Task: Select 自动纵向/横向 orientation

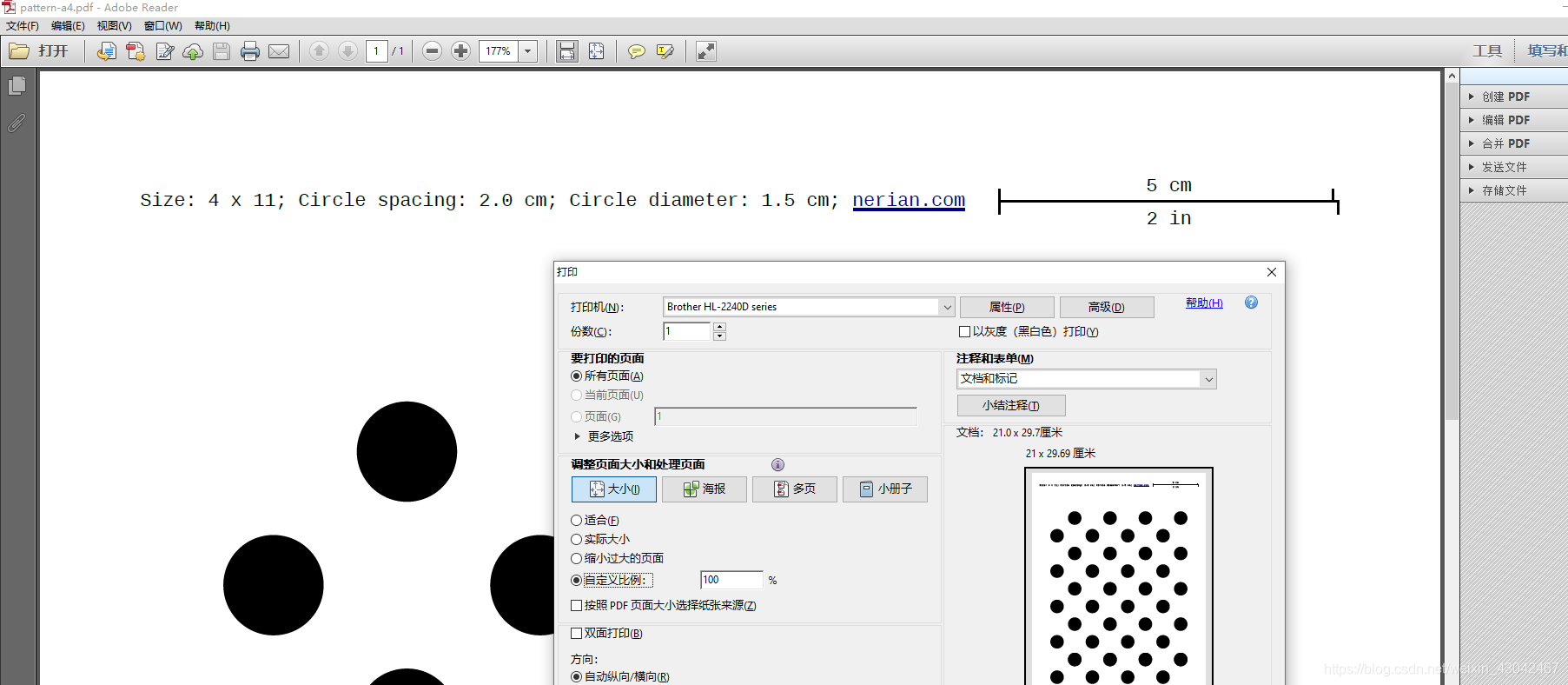Action: click(576, 677)
